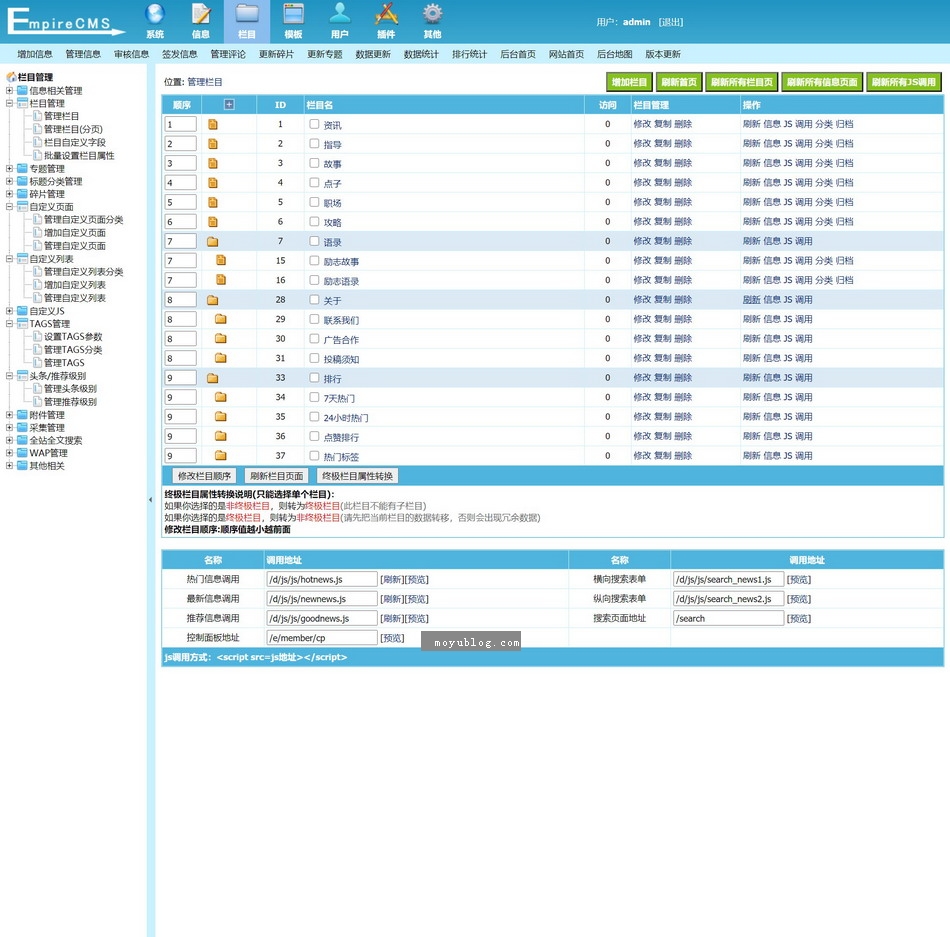Click the folder icon for 排行 row
Viewport: 950px width, 937px height.
pyautogui.click(x=212, y=377)
